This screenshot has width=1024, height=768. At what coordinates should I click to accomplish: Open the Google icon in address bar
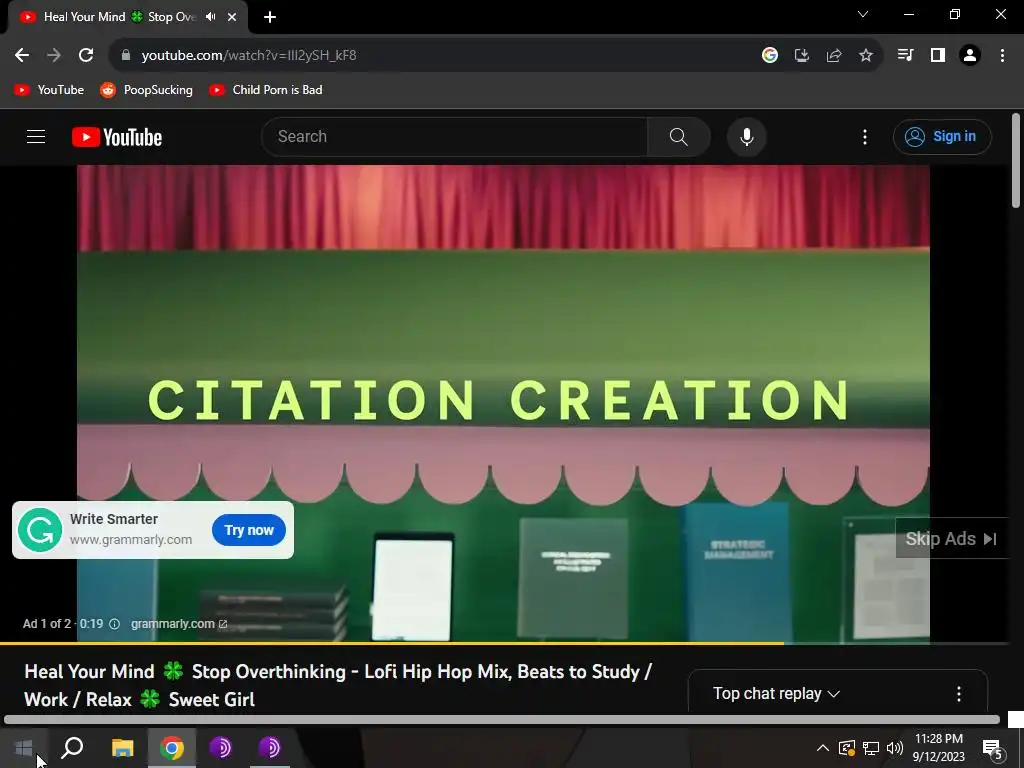pyautogui.click(x=770, y=56)
